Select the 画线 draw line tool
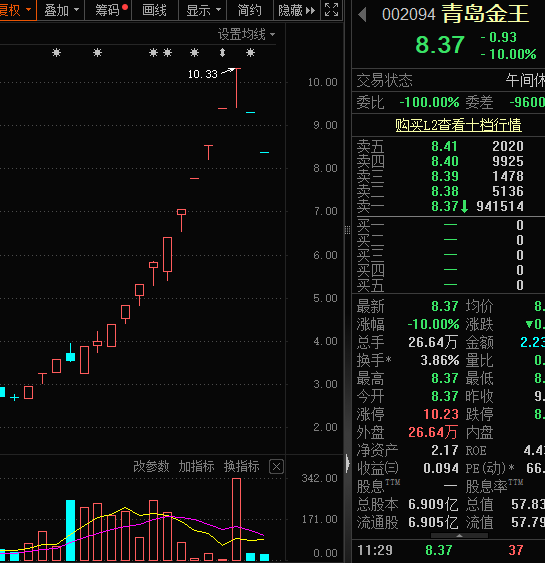The width and height of the screenshot is (545, 563). click(x=155, y=10)
